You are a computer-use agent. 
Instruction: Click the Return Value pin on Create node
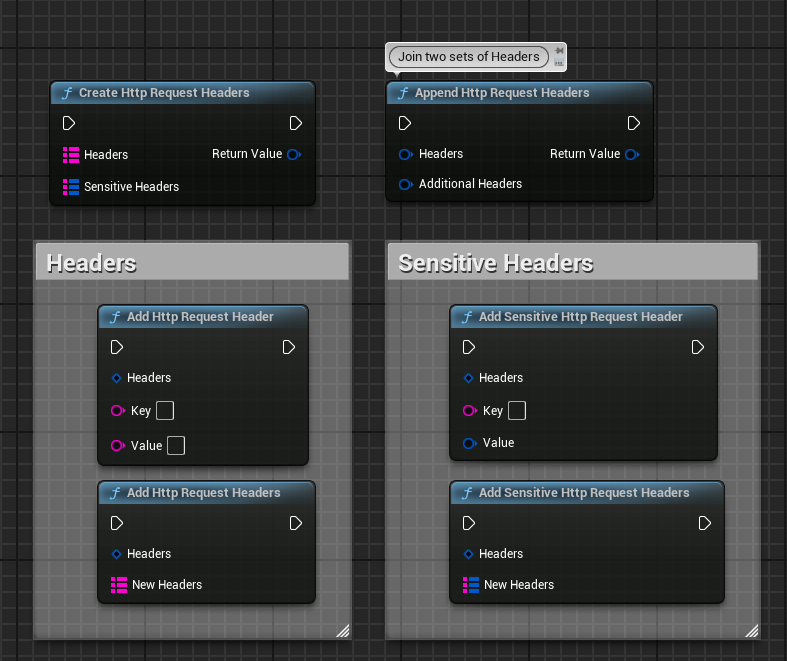[294, 154]
